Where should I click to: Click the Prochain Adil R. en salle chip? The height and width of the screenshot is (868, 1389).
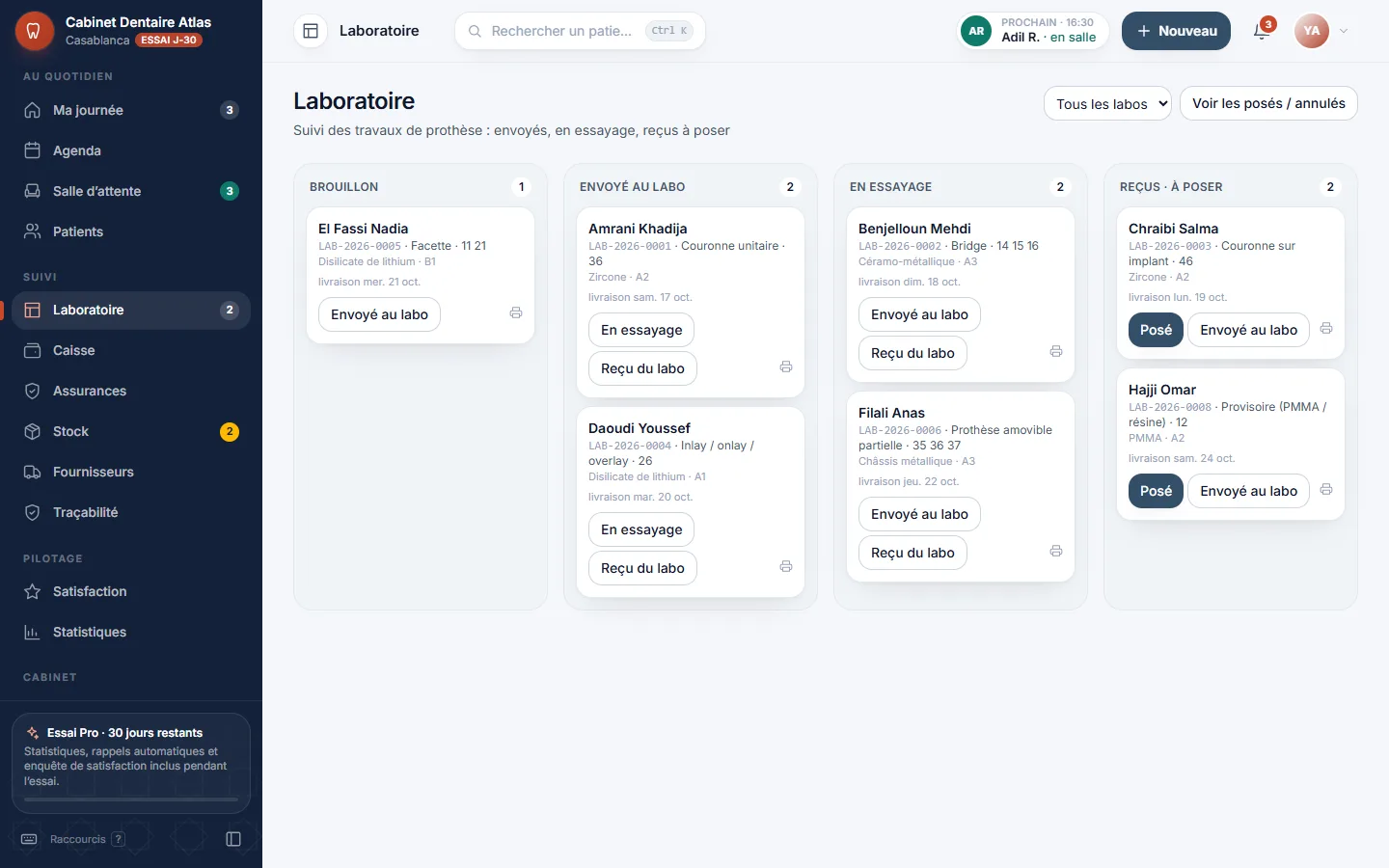1033,31
